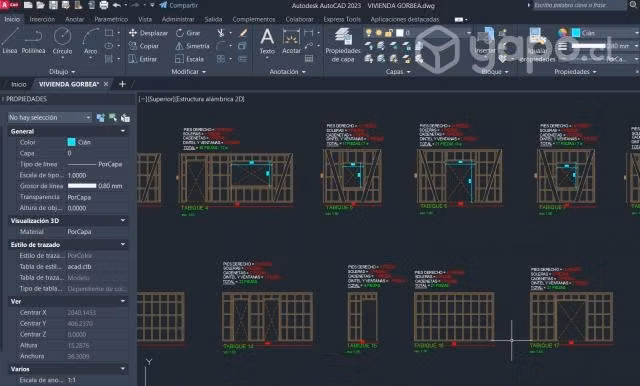This screenshot has height=386, width=640.
Task: Click the Plot printer icon
Action: coord(104,5)
